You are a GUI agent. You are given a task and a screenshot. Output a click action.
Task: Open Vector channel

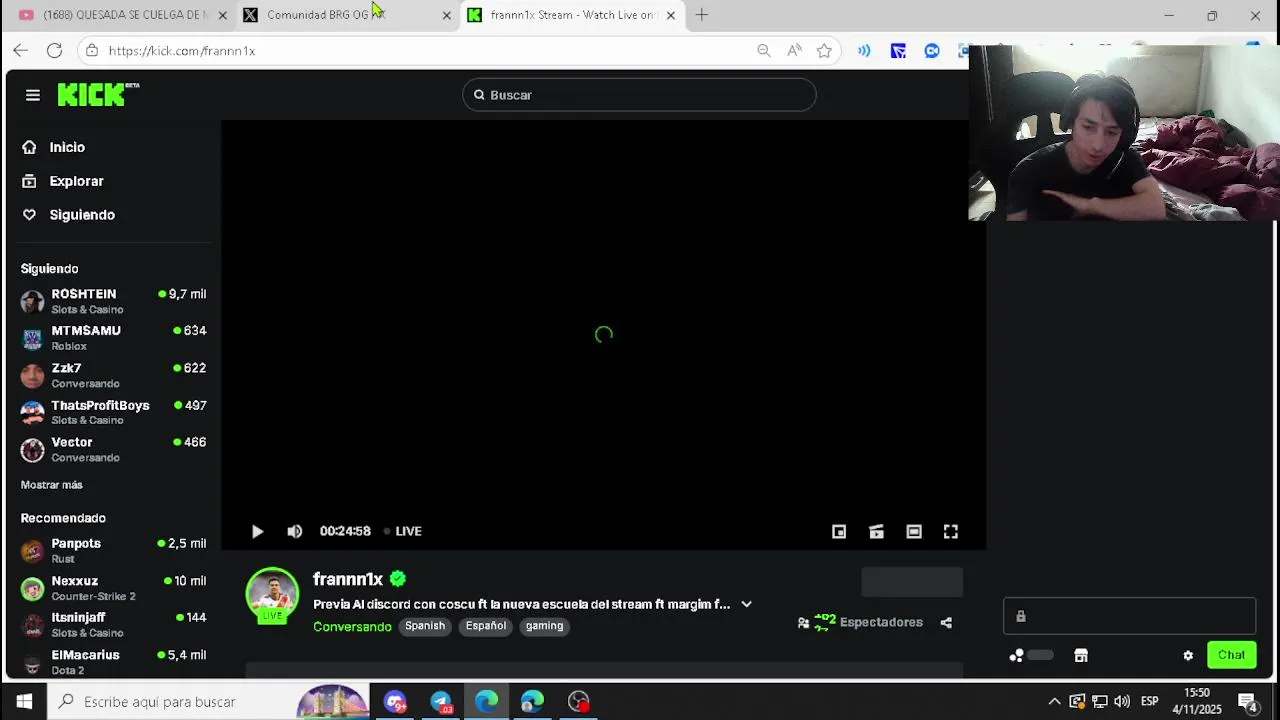[x=113, y=449]
